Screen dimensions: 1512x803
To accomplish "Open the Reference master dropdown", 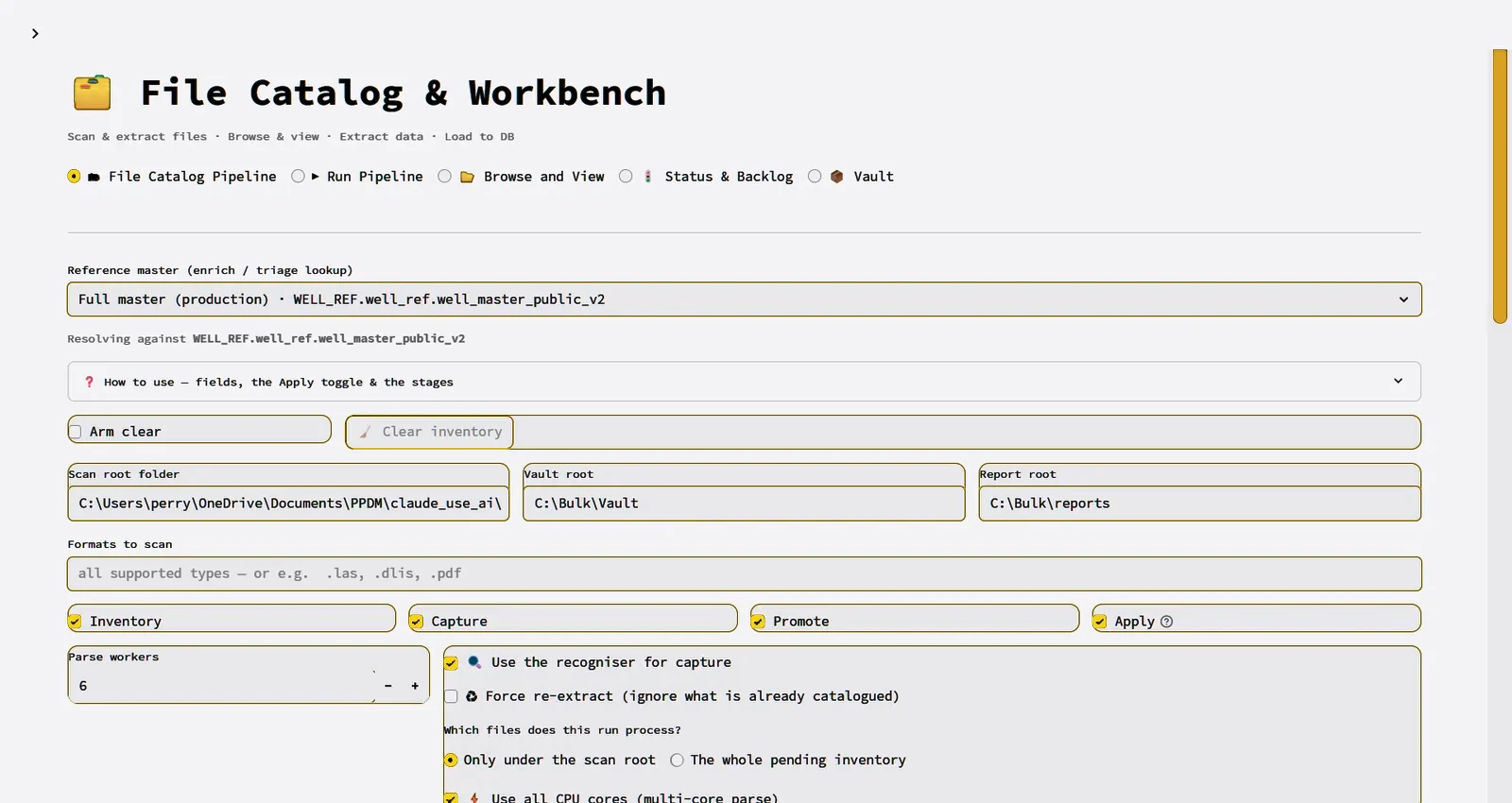I will pyautogui.click(x=745, y=299).
